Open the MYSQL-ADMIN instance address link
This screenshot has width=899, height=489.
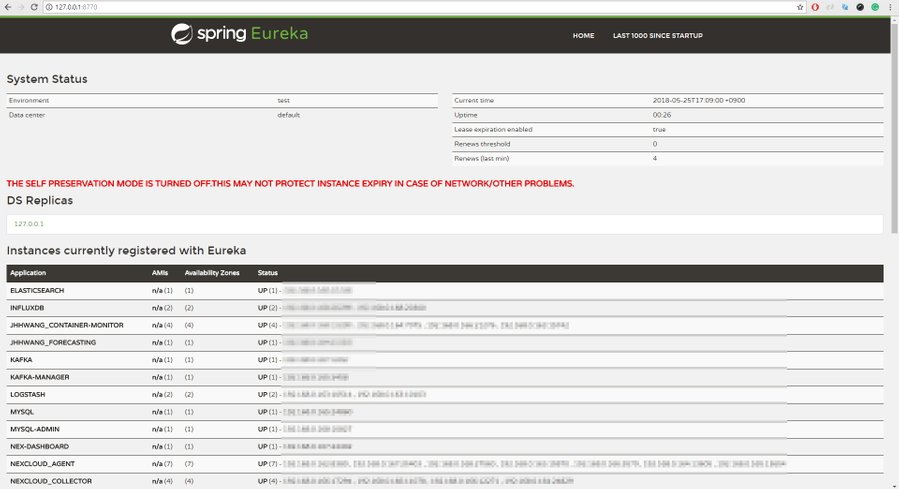point(318,429)
